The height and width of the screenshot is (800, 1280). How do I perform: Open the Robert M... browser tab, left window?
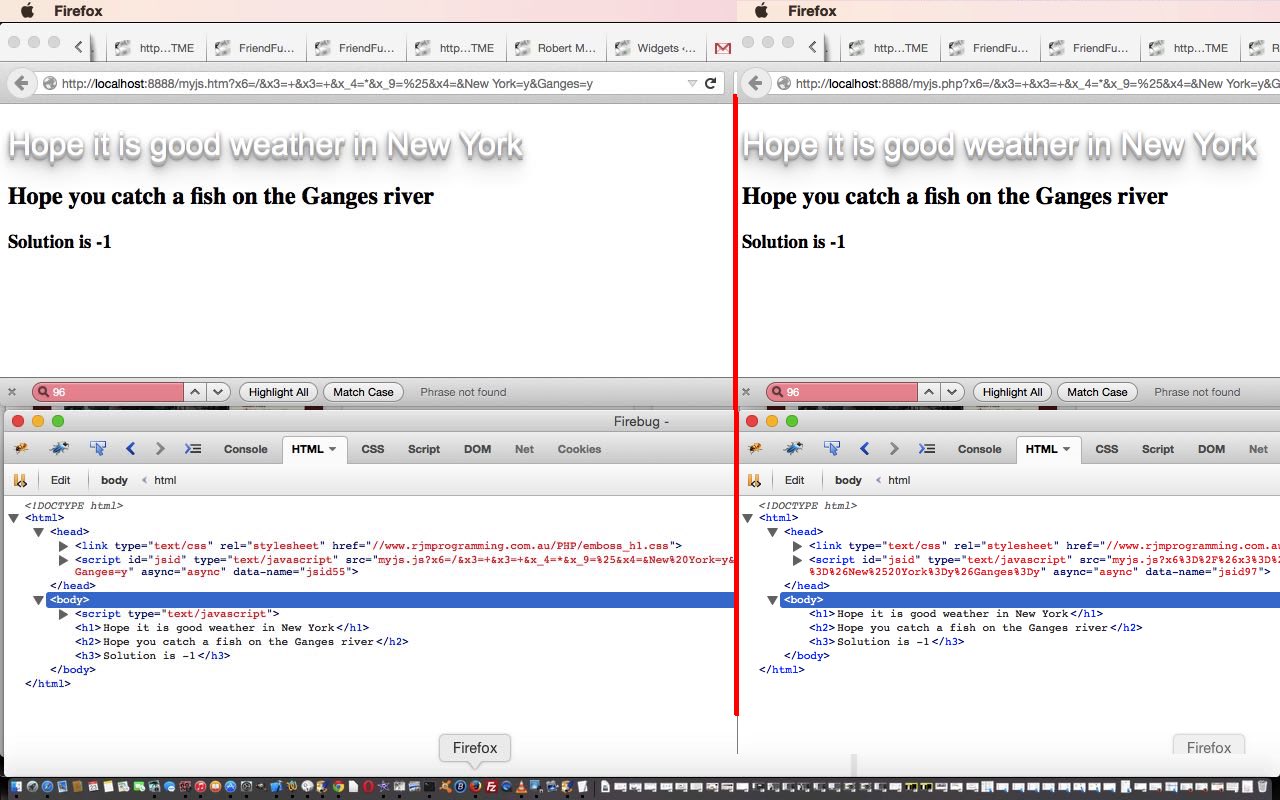(x=556, y=48)
